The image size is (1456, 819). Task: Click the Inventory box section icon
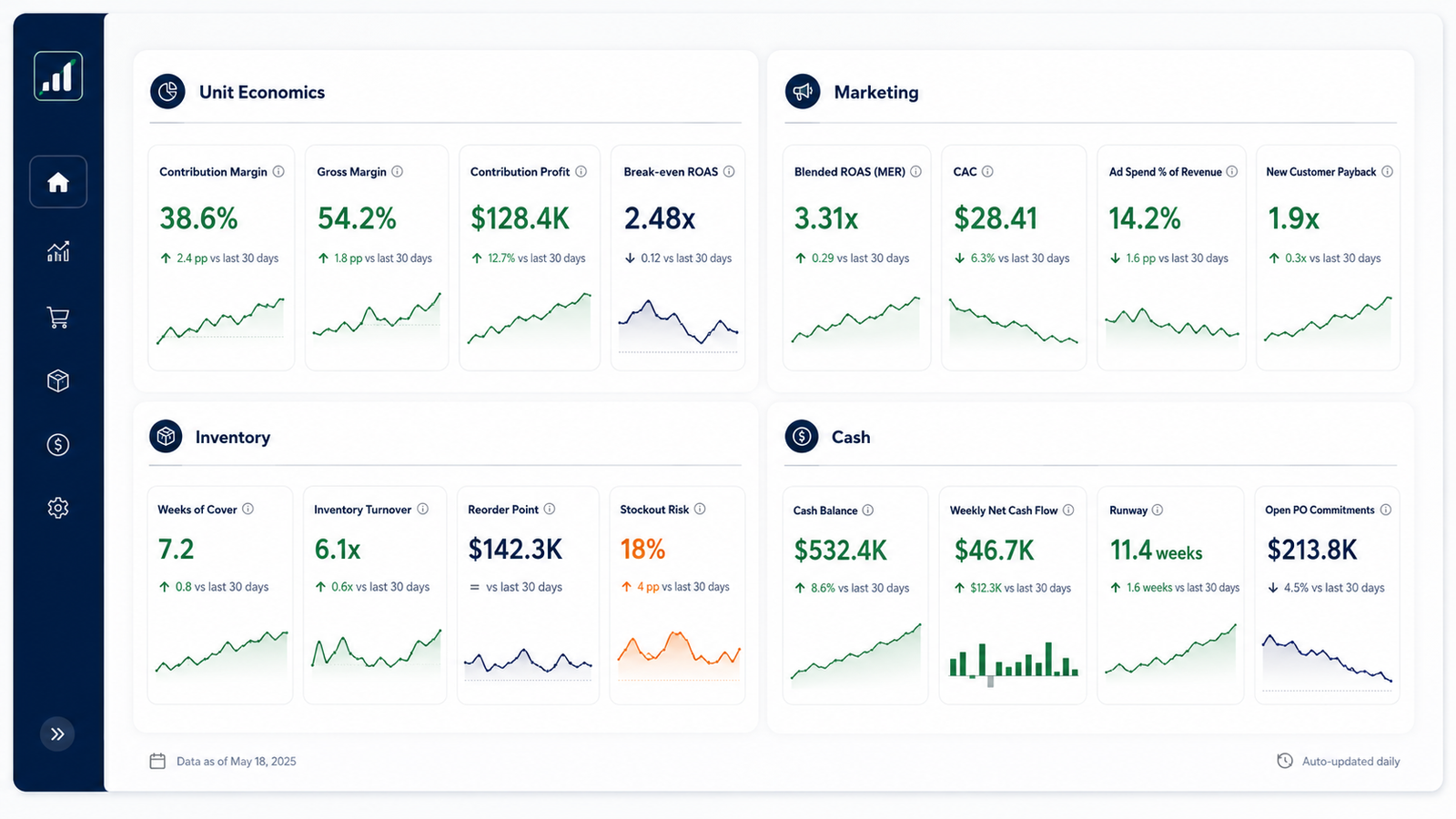(166, 437)
